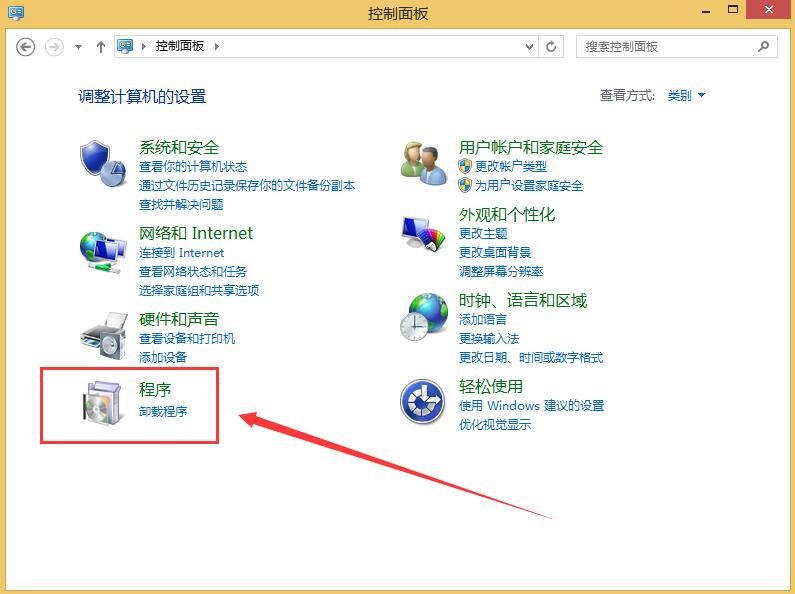Open the address bar history dropdown
The image size is (795, 594).
coord(530,46)
